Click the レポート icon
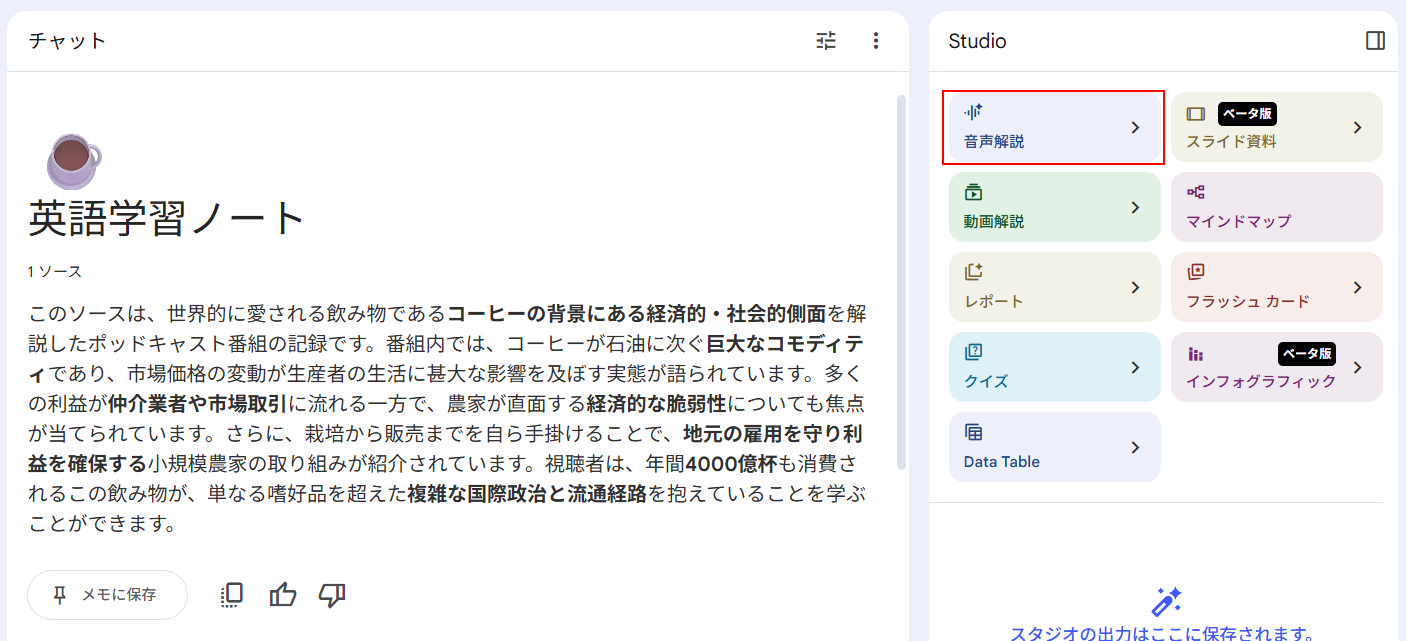 point(974,272)
